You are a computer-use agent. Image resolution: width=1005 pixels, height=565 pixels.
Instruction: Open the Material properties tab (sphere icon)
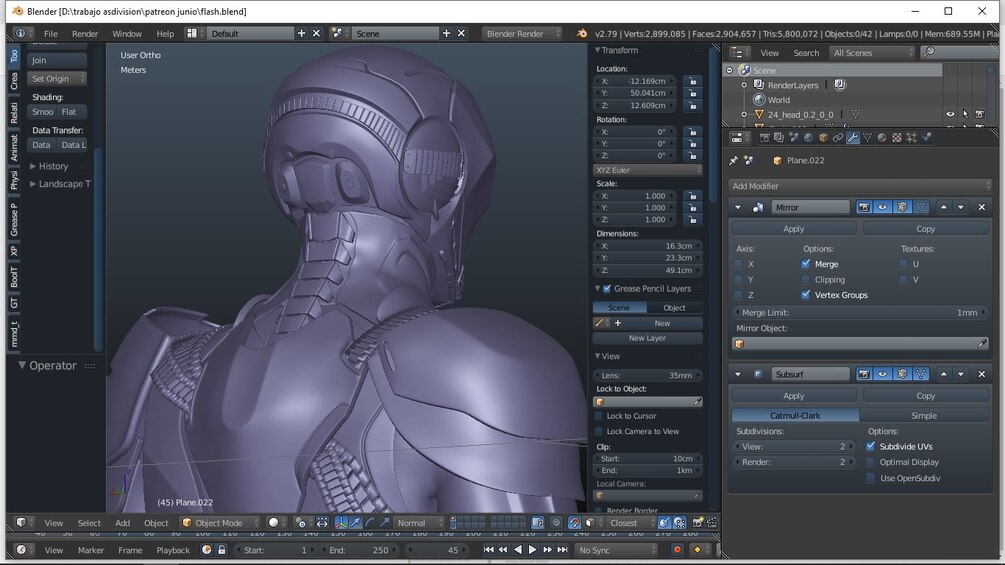pyautogui.click(x=882, y=138)
